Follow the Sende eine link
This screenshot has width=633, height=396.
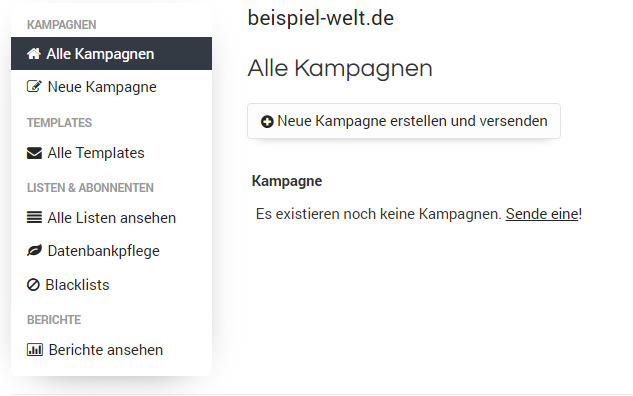tap(542, 214)
